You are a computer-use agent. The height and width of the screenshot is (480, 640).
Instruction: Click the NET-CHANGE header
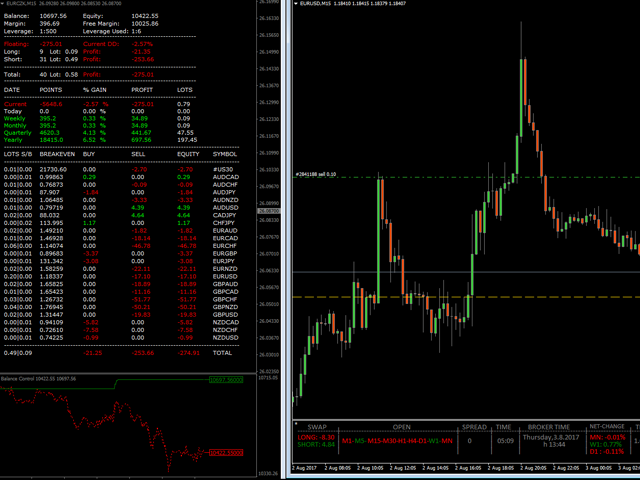(609, 426)
